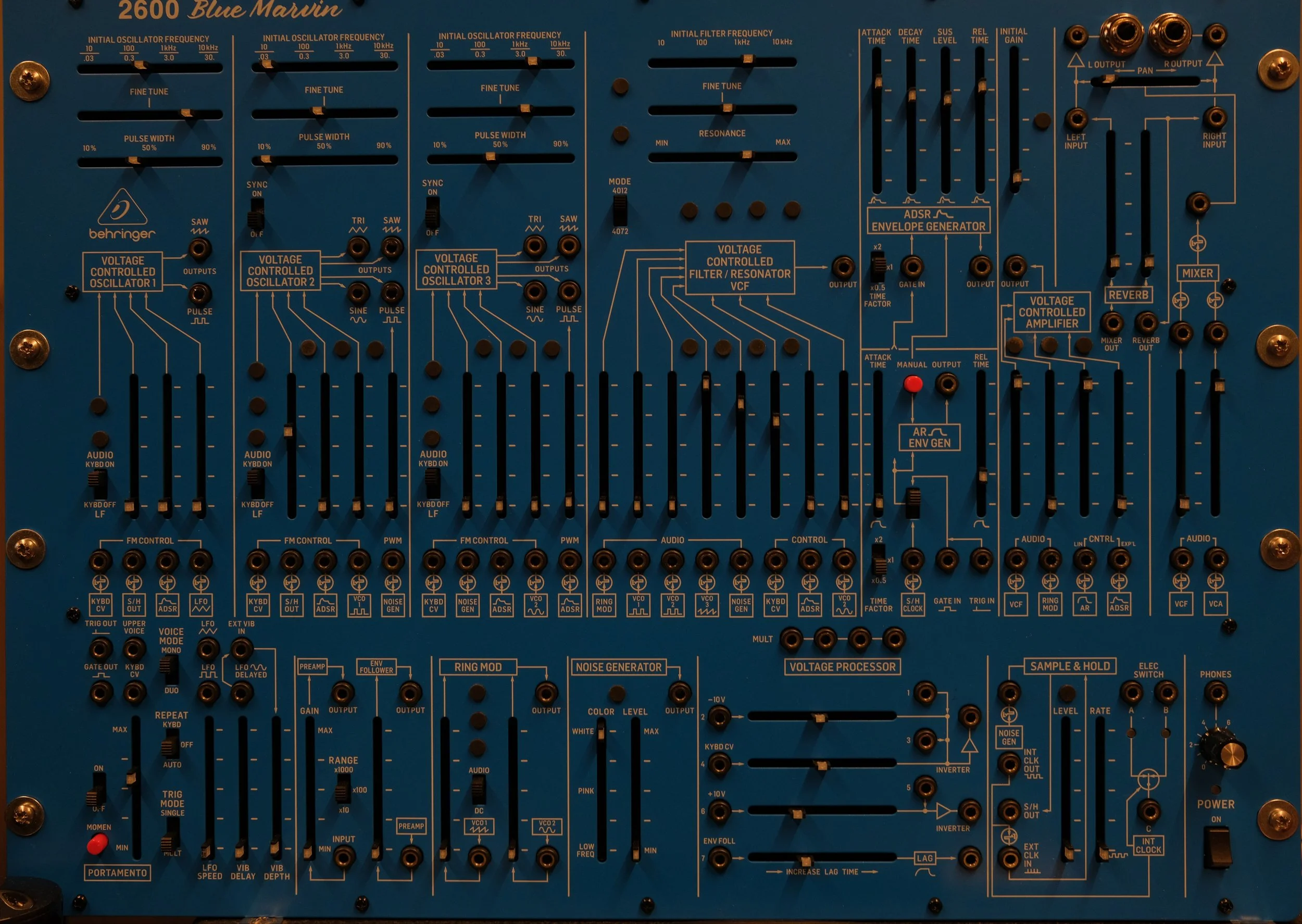Click the ADSR Gate In jack
Screen dimensions: 1302x924
pos(912,266)
